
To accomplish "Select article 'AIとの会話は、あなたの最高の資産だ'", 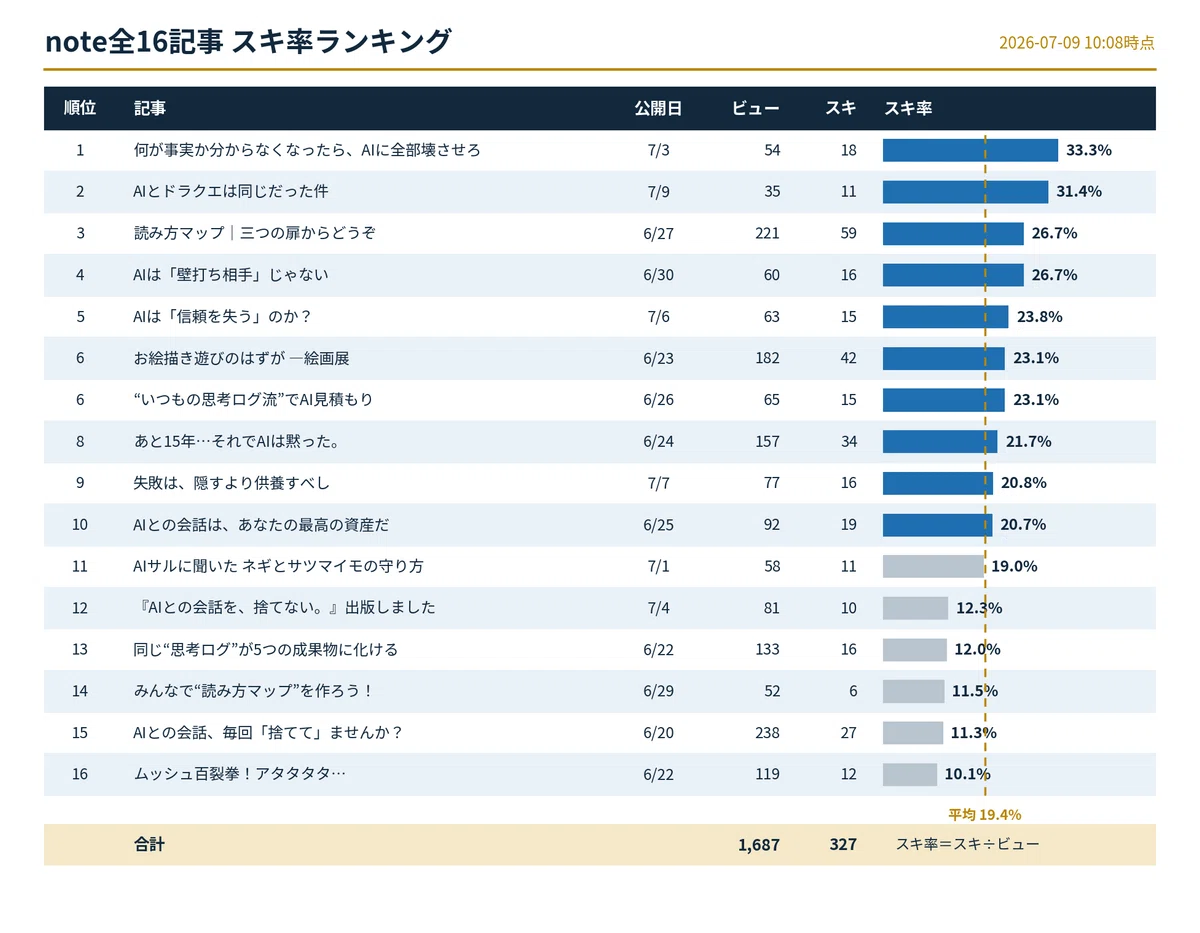I will (261, 525).
